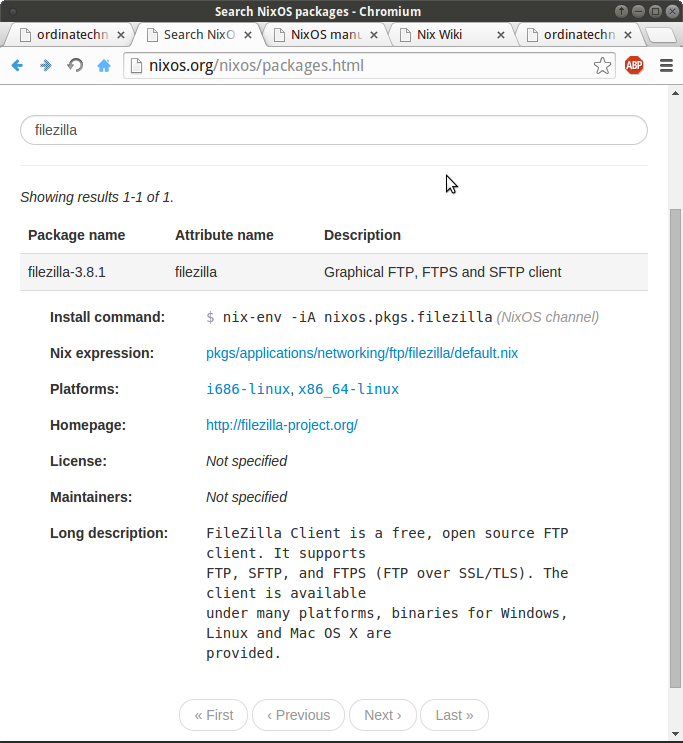This screenshot has width=683, height=743.
Task: Switch to the last ordinatechn tab
Action: pyautogui.click(x=576, y=35)
